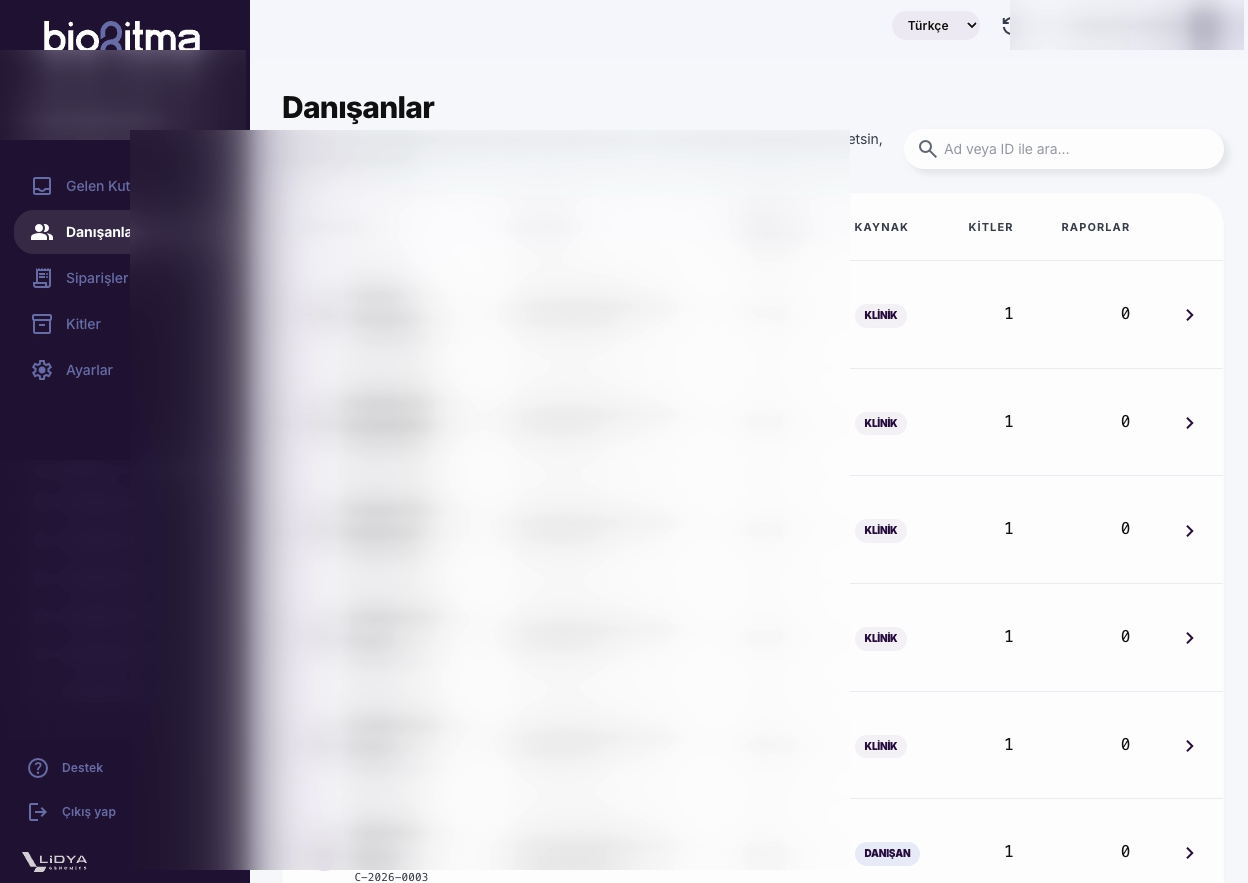Image resolution: width=1248 pixels, height=883 pixels.
Task: Click the Destek question mark icon
Action: [38, 768]
